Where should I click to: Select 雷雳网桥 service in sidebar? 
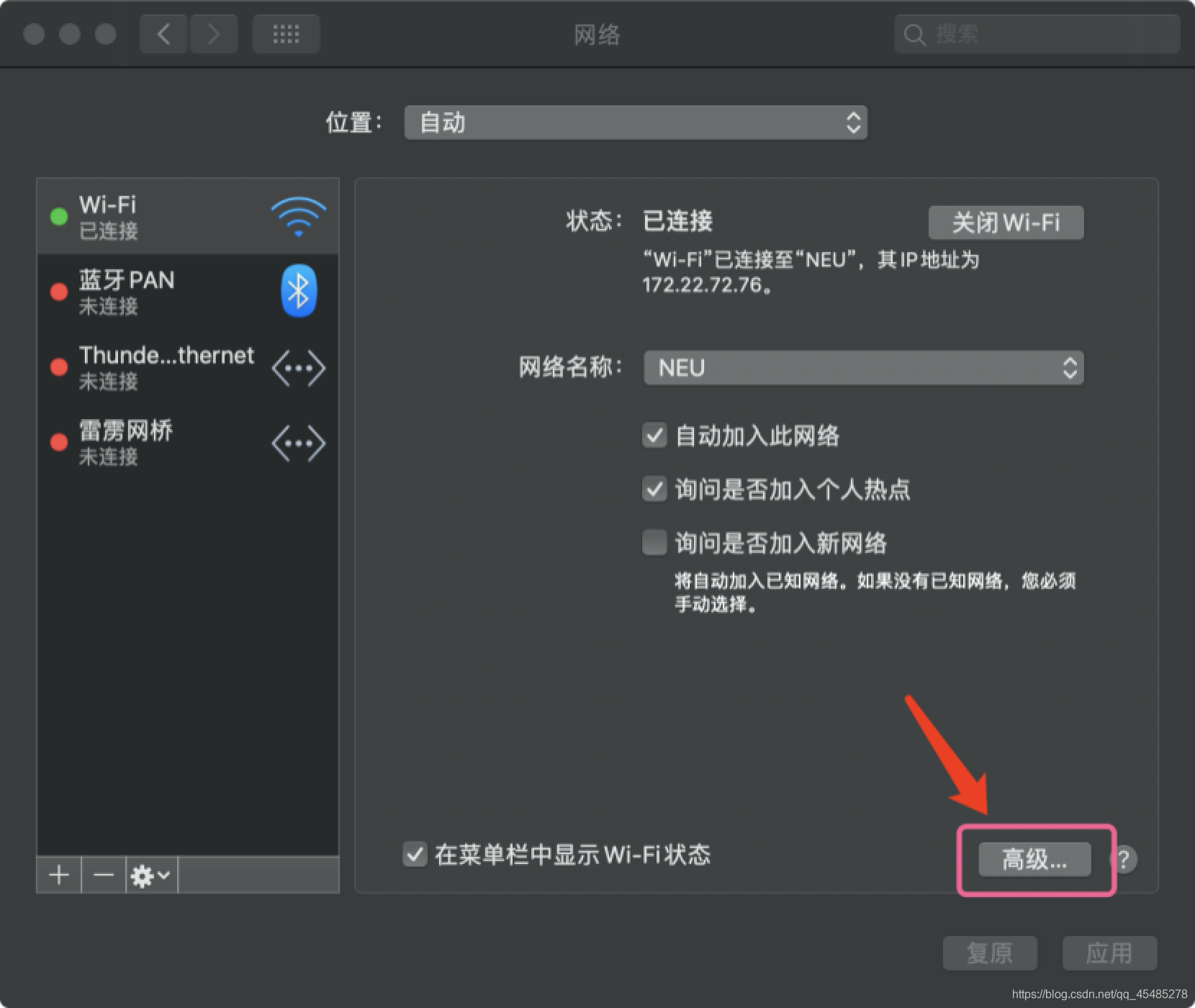188,442
